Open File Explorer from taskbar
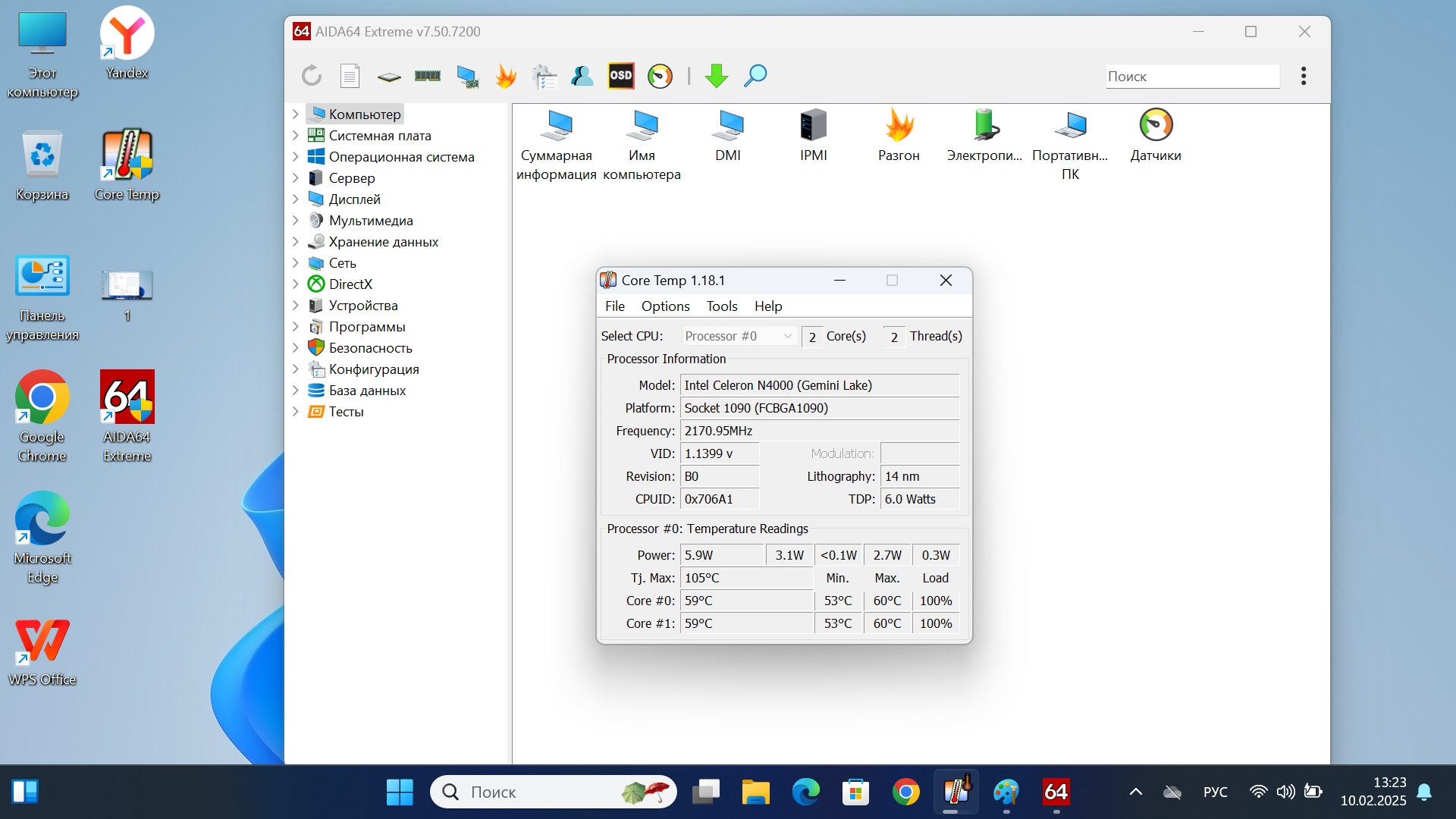Image resolution: width=1456 pixels, height=819 pixels. pos(755,792)
